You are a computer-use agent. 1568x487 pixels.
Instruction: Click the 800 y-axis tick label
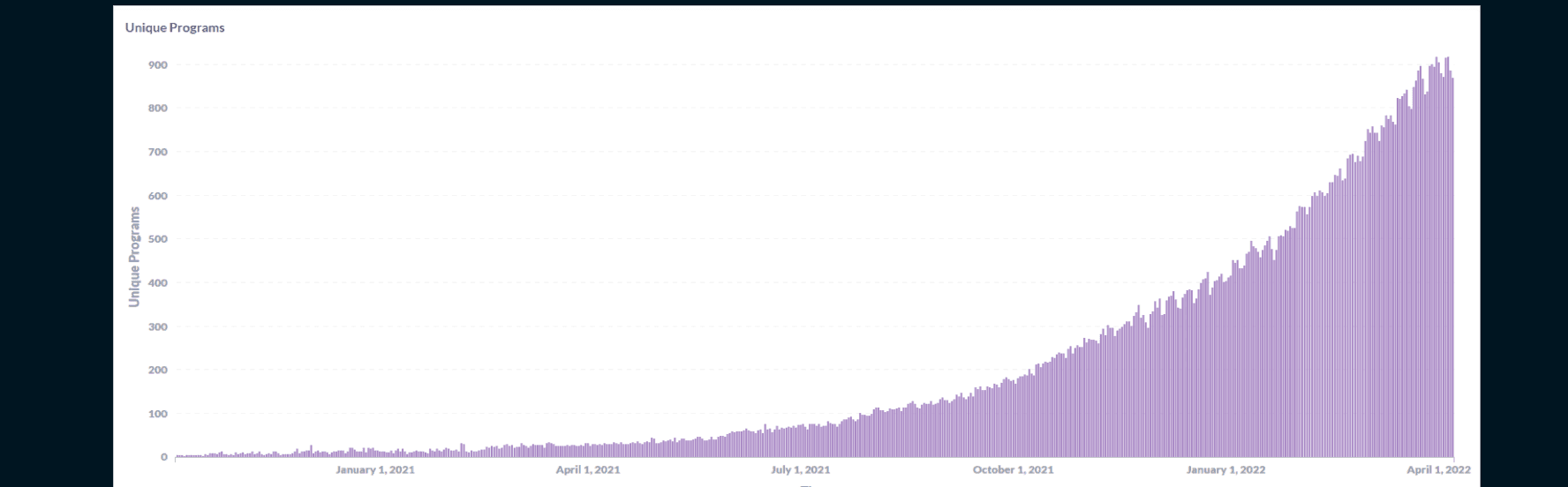(x=158, y=109)
